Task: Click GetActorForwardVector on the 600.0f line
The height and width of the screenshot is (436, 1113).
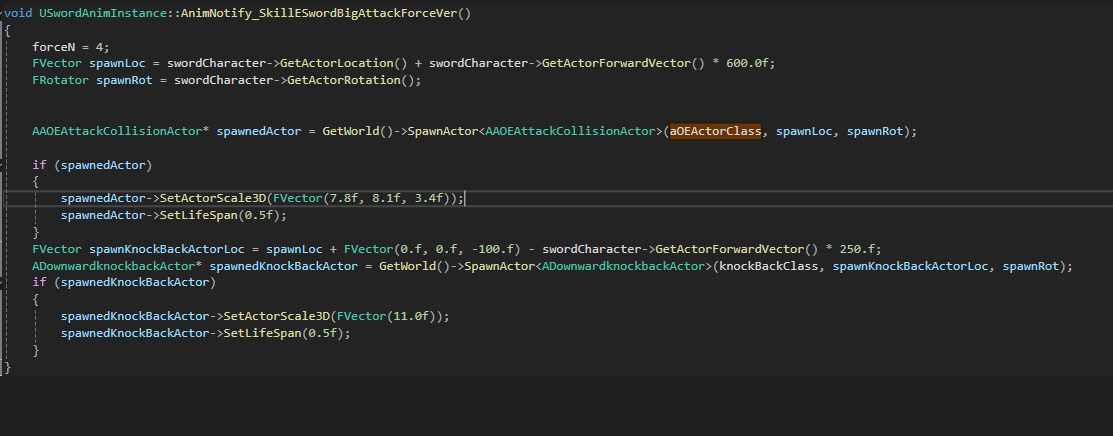Action: pos(616,63)
